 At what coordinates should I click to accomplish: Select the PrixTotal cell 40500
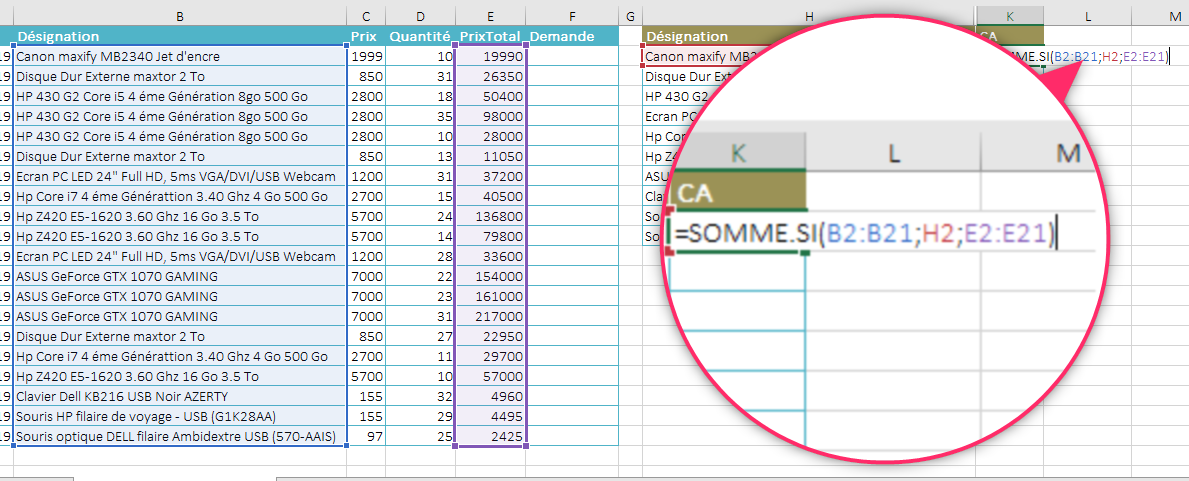tap(491, 196)
